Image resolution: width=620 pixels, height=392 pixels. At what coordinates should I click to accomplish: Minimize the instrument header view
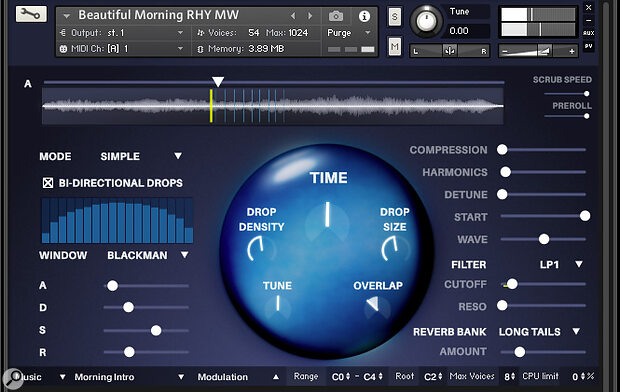[x=588, y=20]
